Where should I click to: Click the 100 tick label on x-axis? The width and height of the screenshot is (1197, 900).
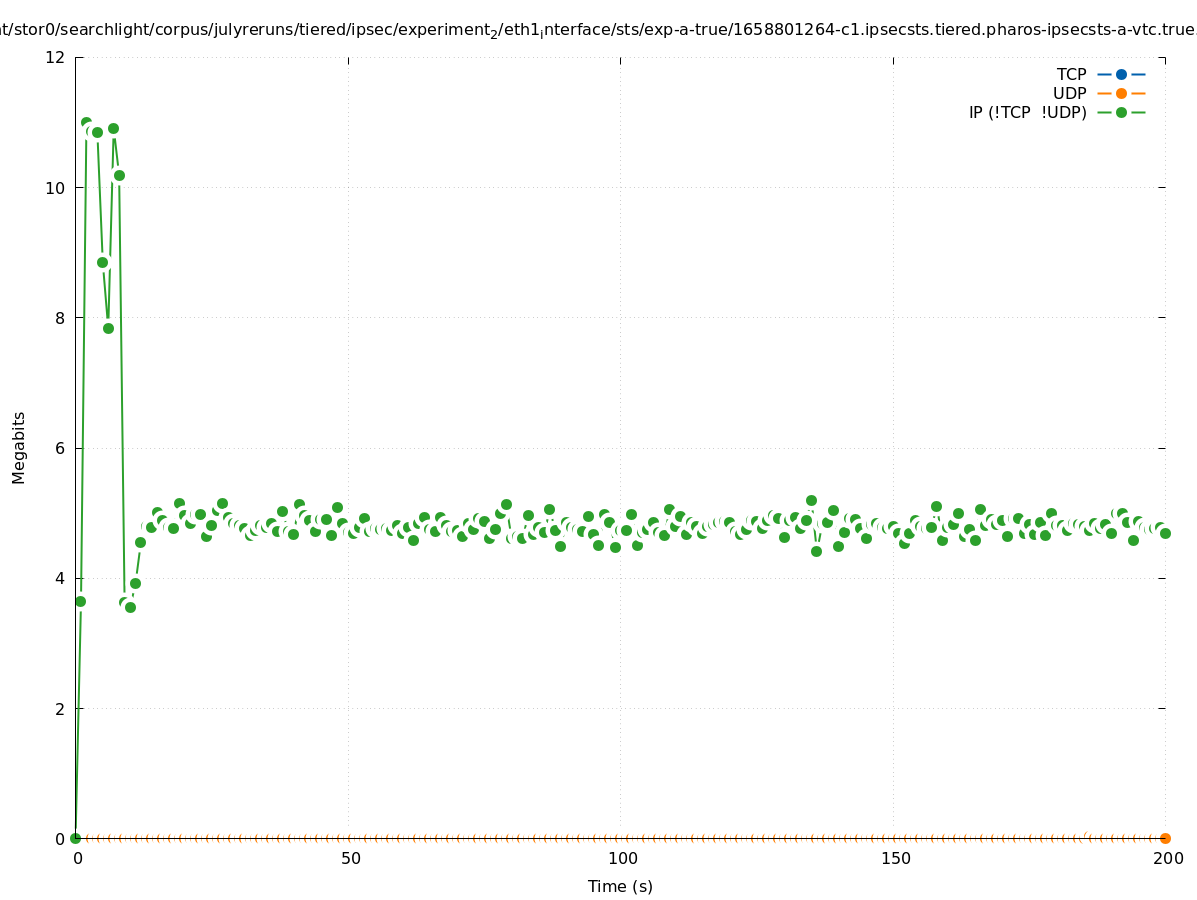click(x=622, y=858)
